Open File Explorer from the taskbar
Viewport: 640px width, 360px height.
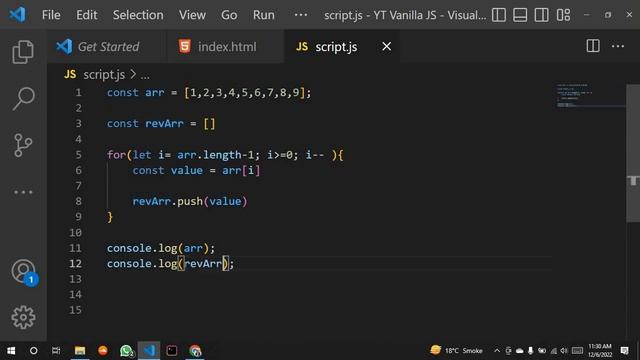pos(80,351)
